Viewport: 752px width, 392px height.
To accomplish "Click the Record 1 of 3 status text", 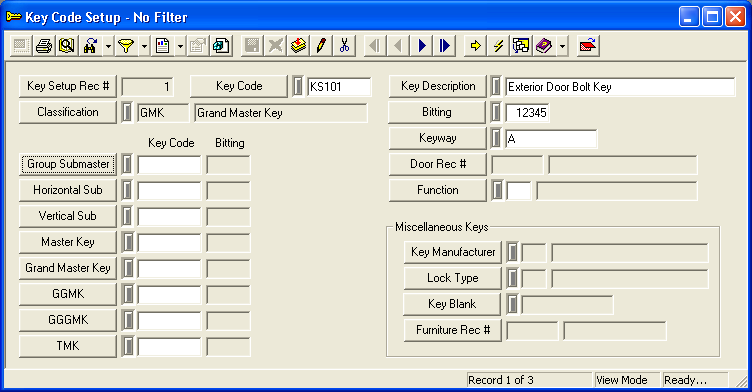I will pyautogui.click(x=501, y=380).
